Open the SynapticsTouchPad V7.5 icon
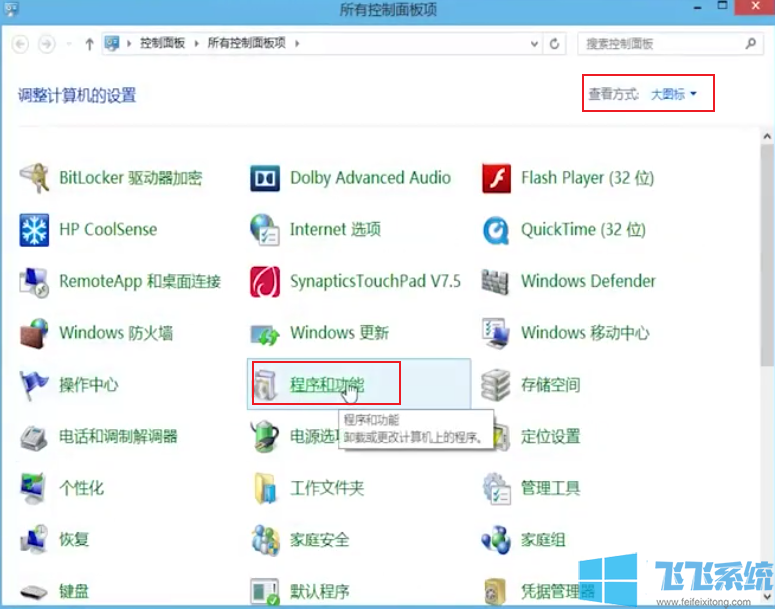 (x=265, y=282)
